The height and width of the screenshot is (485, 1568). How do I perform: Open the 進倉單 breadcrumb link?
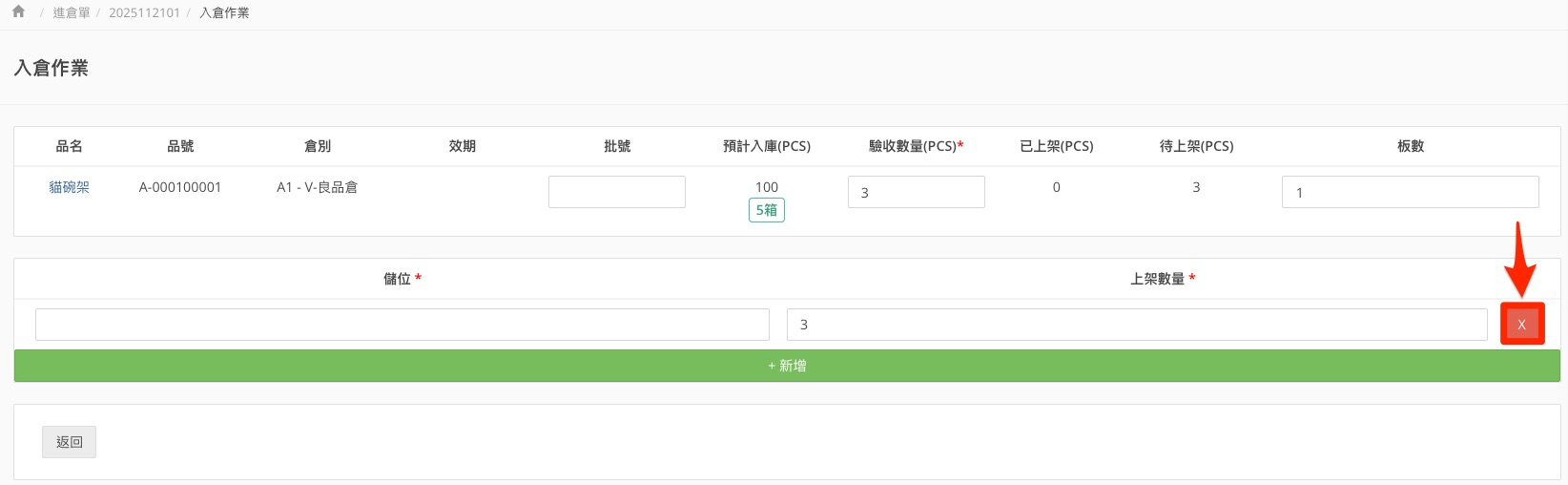72,13
